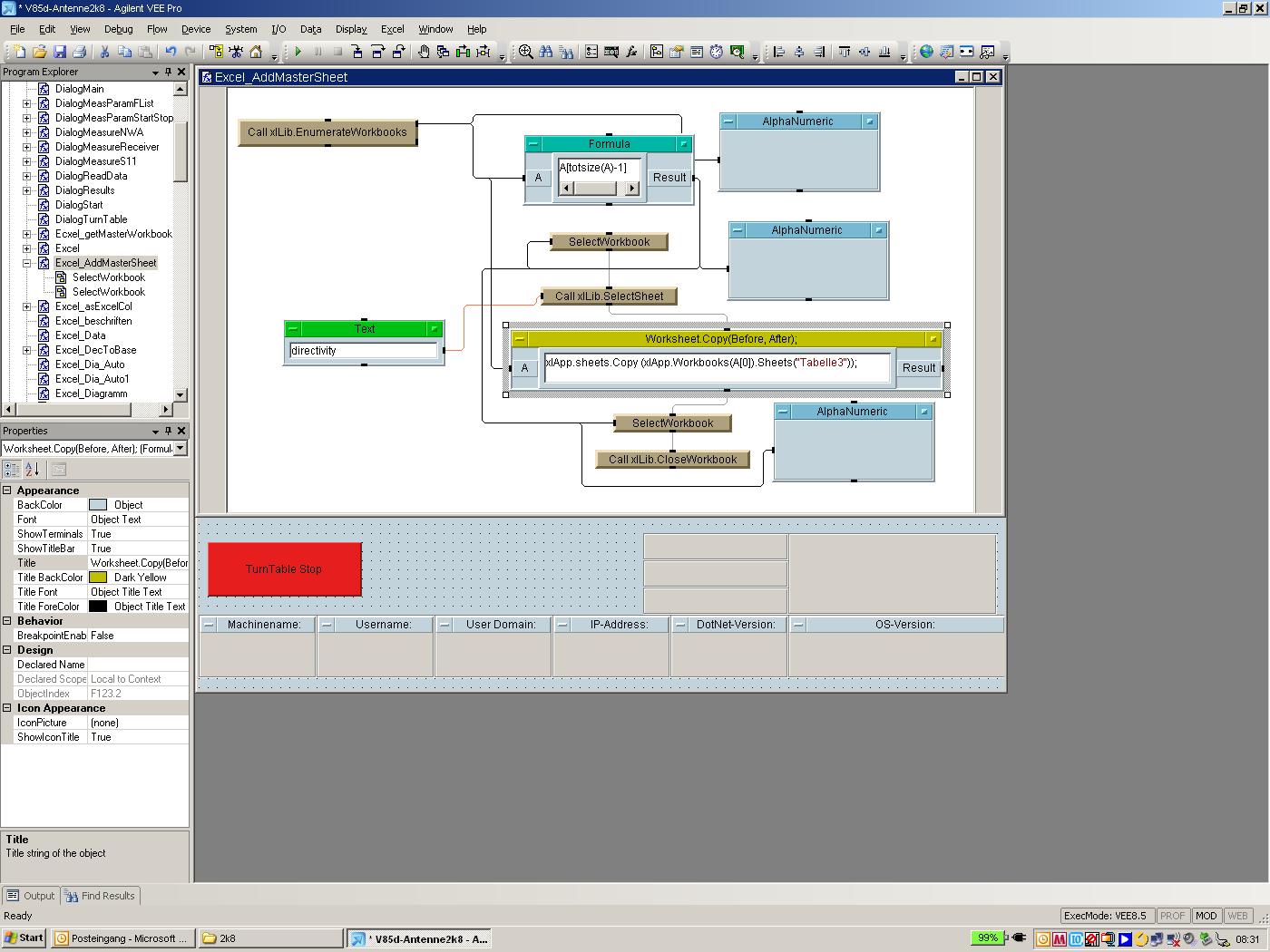
Task: Switch to the Find Results tab
Action: pos(100,896)
